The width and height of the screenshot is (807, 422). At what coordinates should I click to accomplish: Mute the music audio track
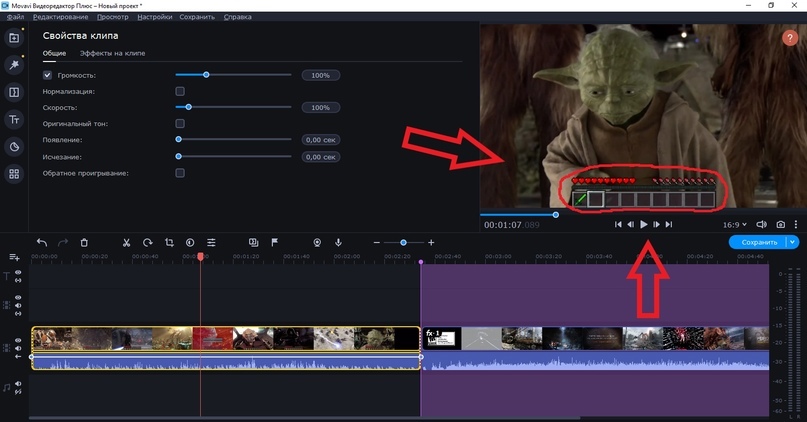click(x=18, y=384)
